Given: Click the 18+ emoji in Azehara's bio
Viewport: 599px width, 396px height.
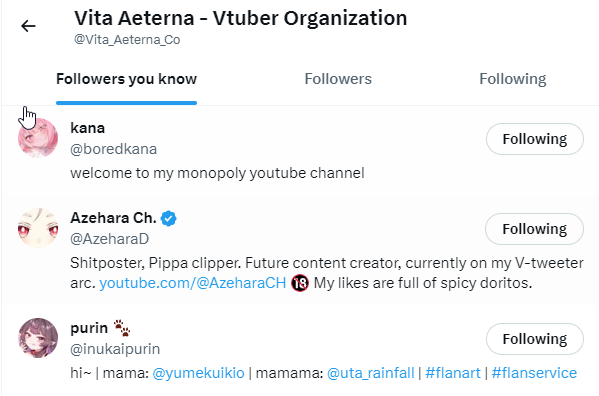Looking at the screenshot, I should coord(300,283).
